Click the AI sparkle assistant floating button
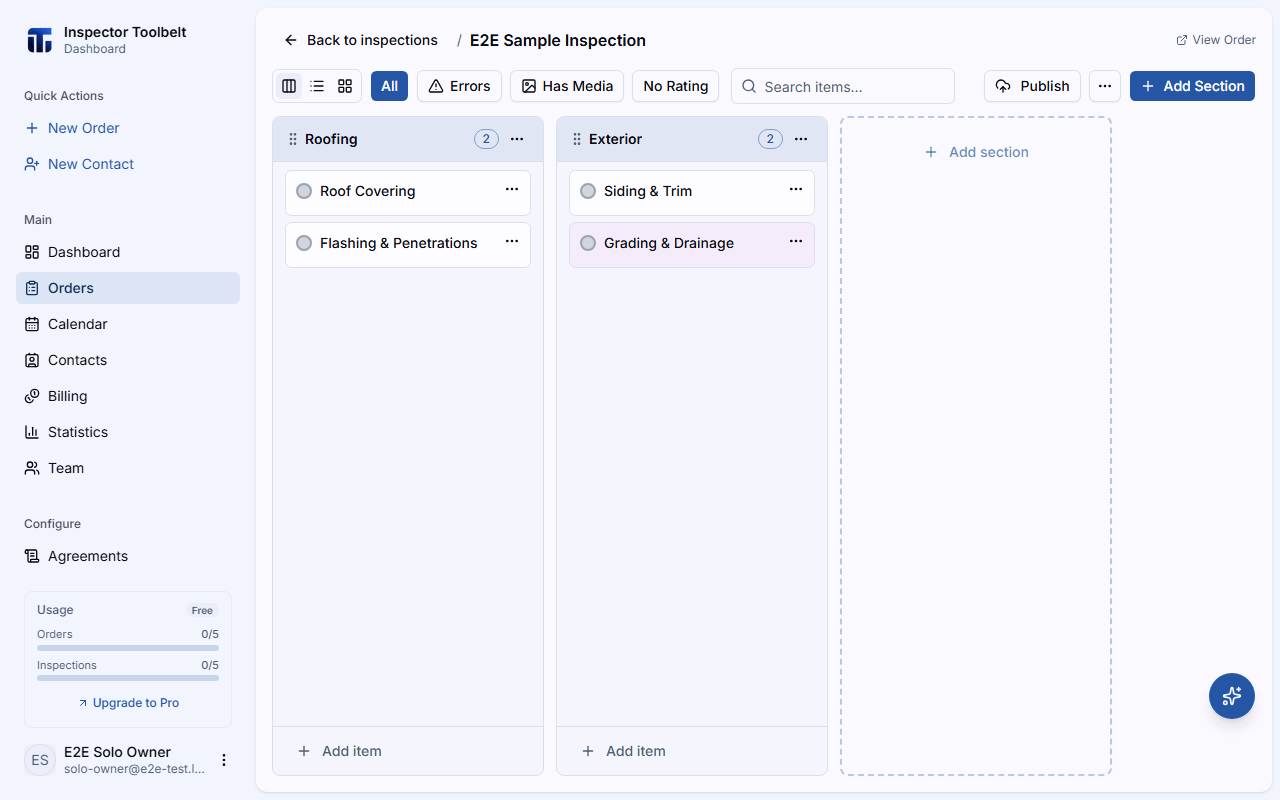 (1232, 696)
